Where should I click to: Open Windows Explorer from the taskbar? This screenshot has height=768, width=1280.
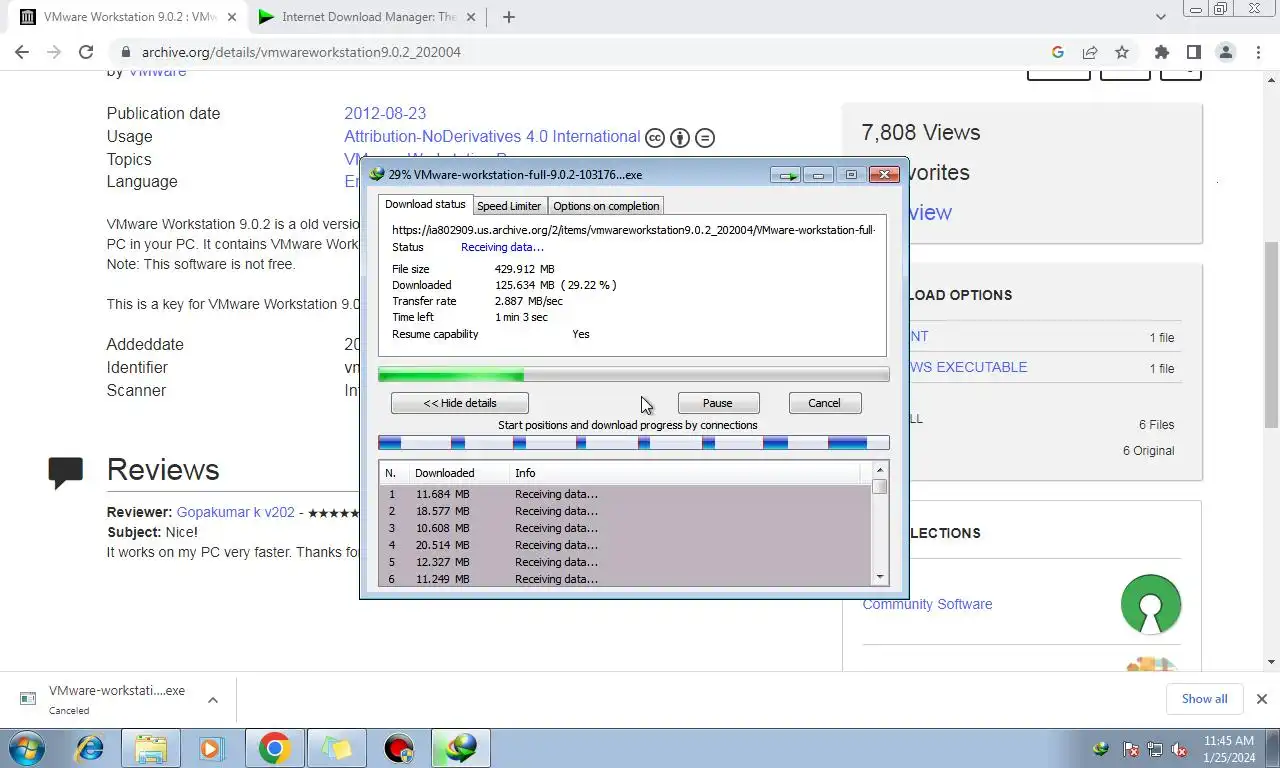pyautogui.click(x=151, y=748)
